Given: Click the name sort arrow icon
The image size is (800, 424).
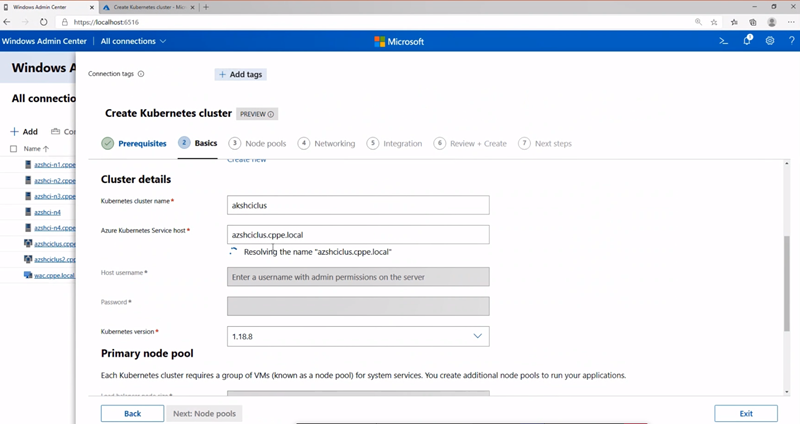Looking at the screenshot, I should tap(46, 148).
